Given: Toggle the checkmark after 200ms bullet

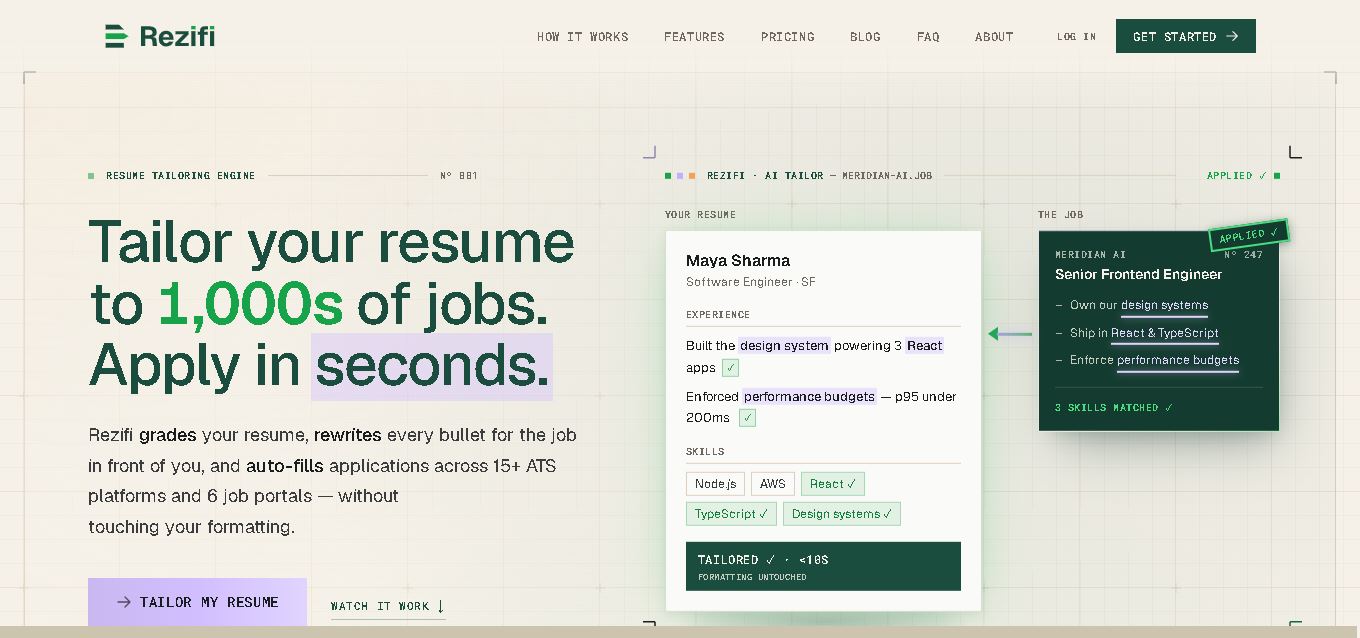Looking at the screenshot, I should [747, 418].
